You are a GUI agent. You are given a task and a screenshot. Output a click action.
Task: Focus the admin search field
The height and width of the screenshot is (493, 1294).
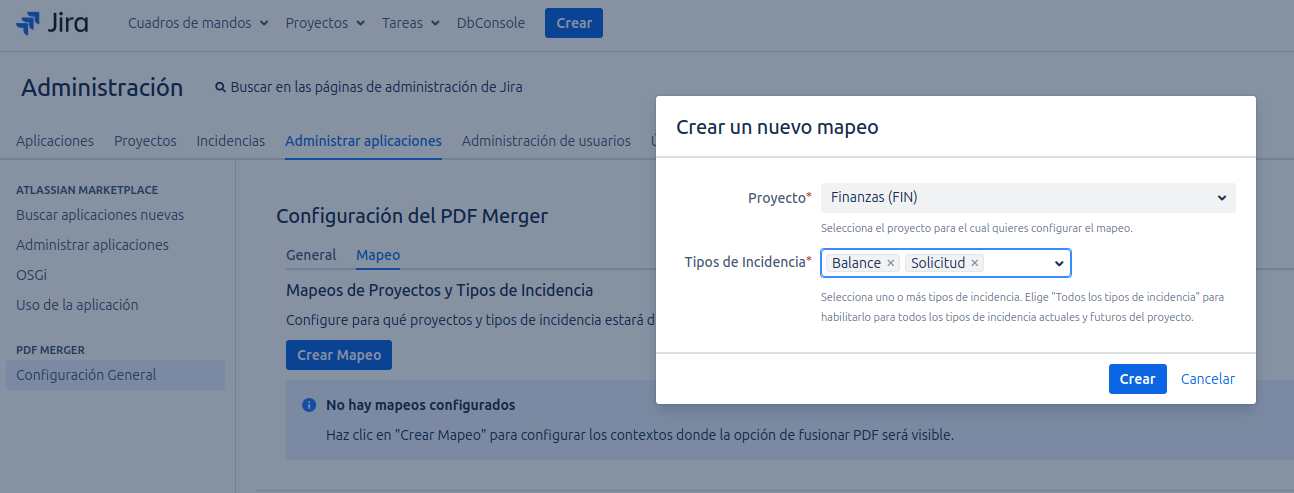coord(376,87)
